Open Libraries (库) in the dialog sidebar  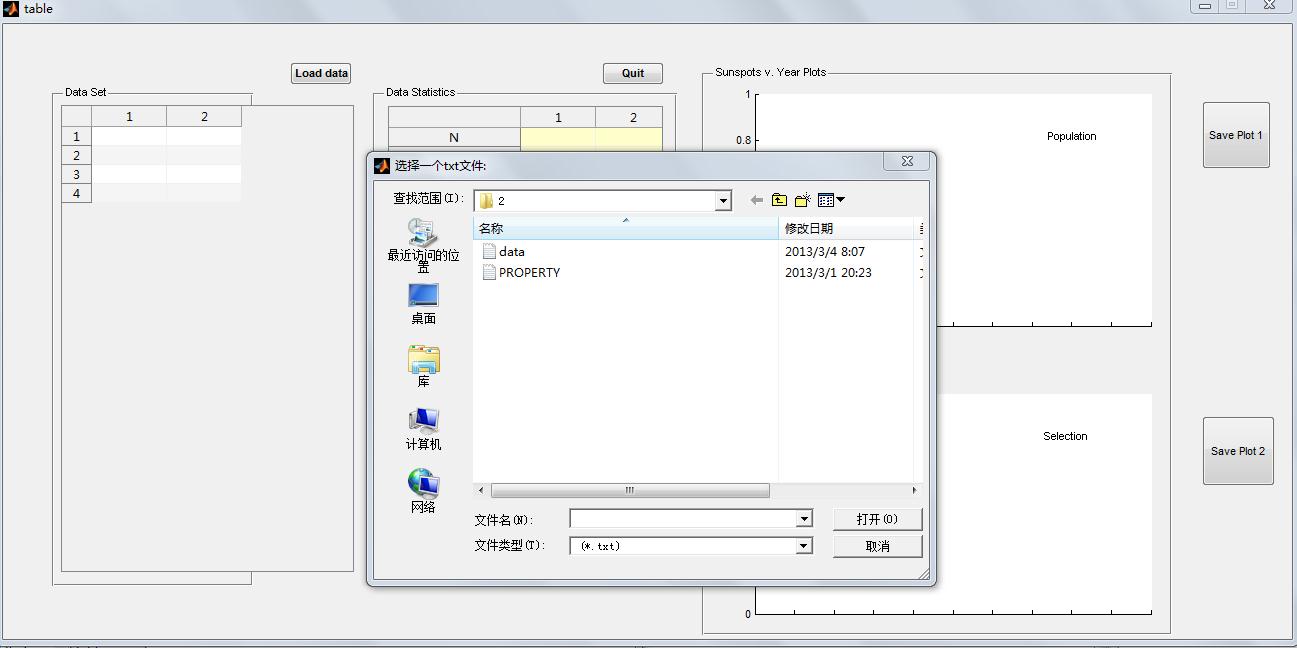[x=423, y=367]
